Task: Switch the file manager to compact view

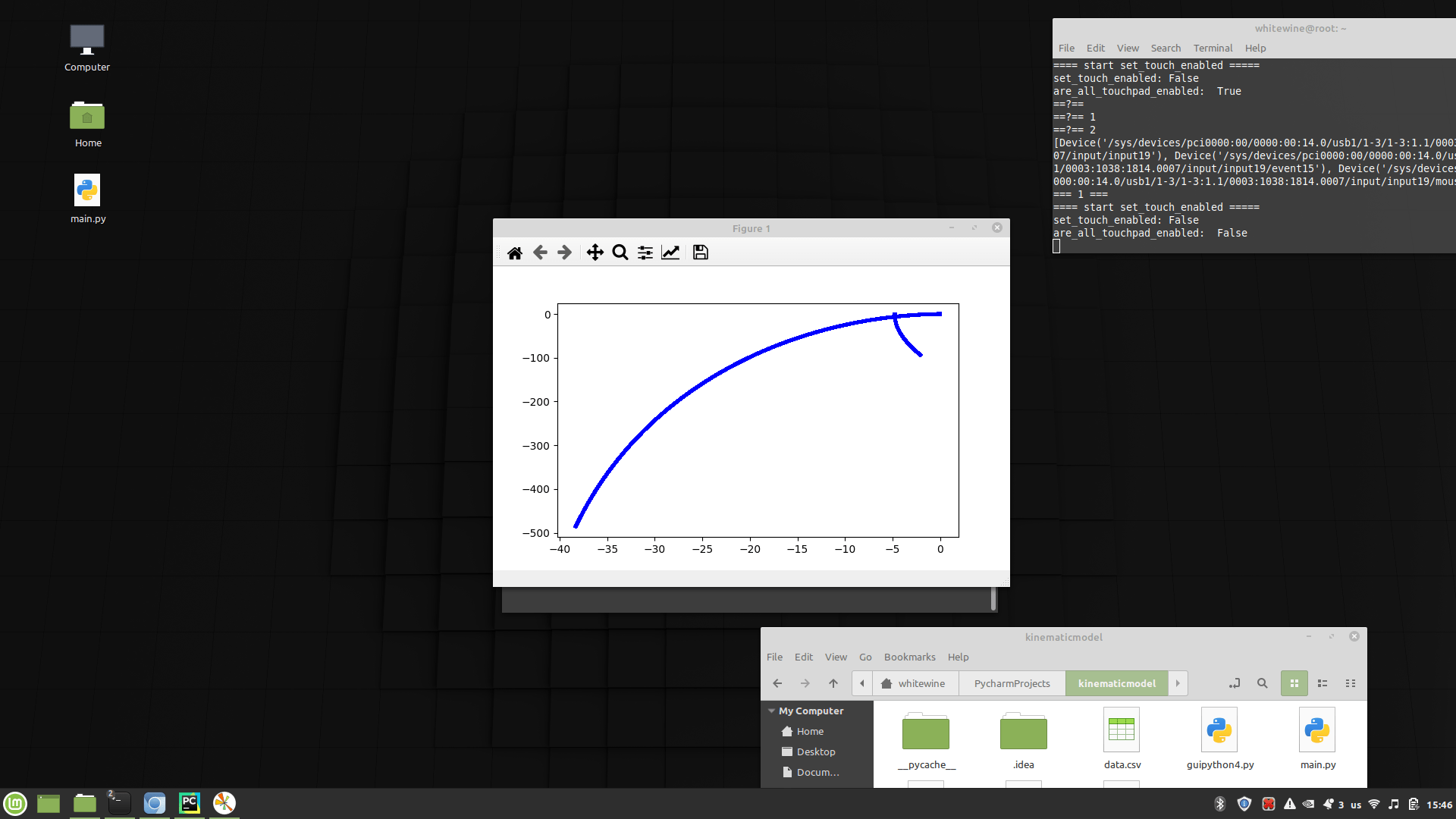Action: click(1351, 683)
